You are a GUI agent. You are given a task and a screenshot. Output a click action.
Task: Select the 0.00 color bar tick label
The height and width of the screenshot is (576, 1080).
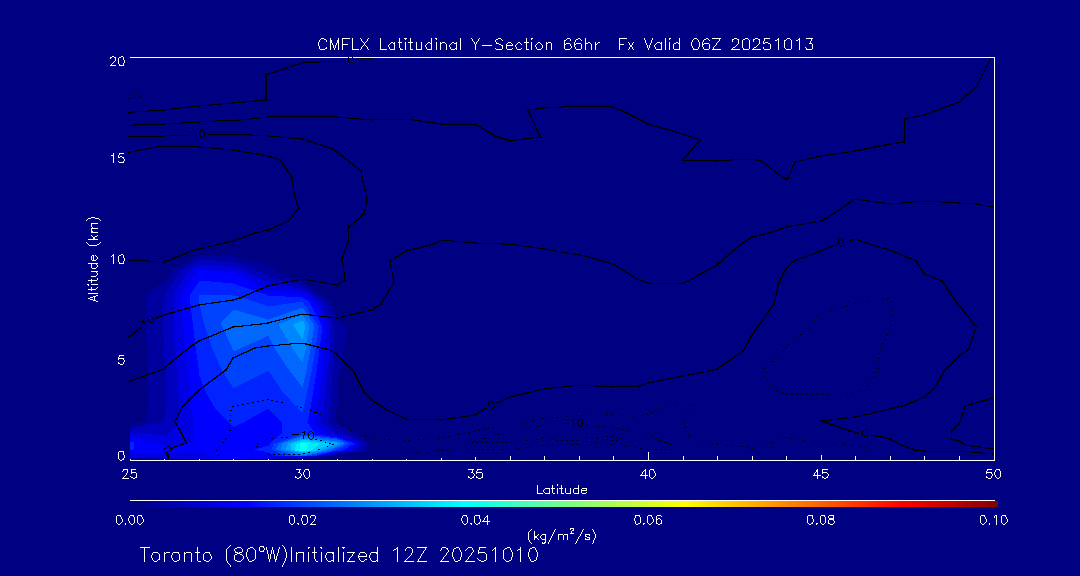pyautogui.click(x=130, y=519)
